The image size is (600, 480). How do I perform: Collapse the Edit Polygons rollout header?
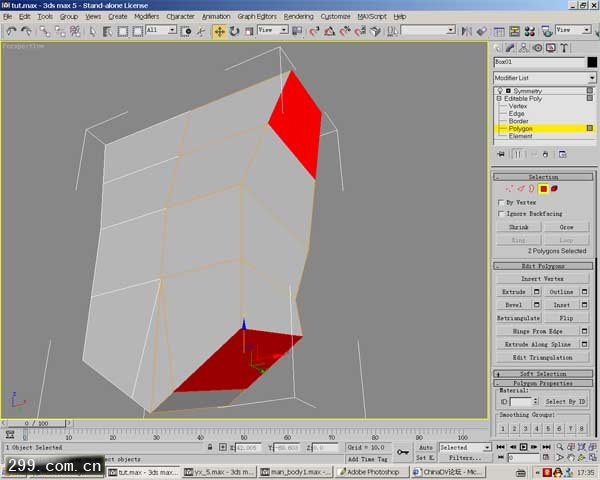[x=543, y=266]
